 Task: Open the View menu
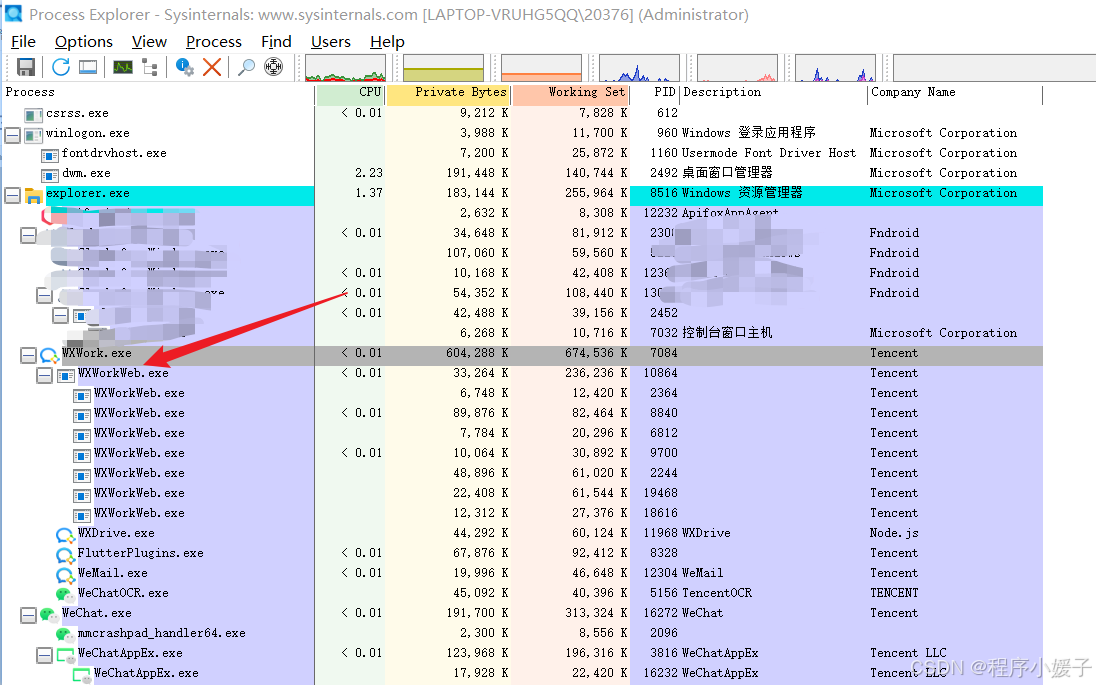click(149, 42)
